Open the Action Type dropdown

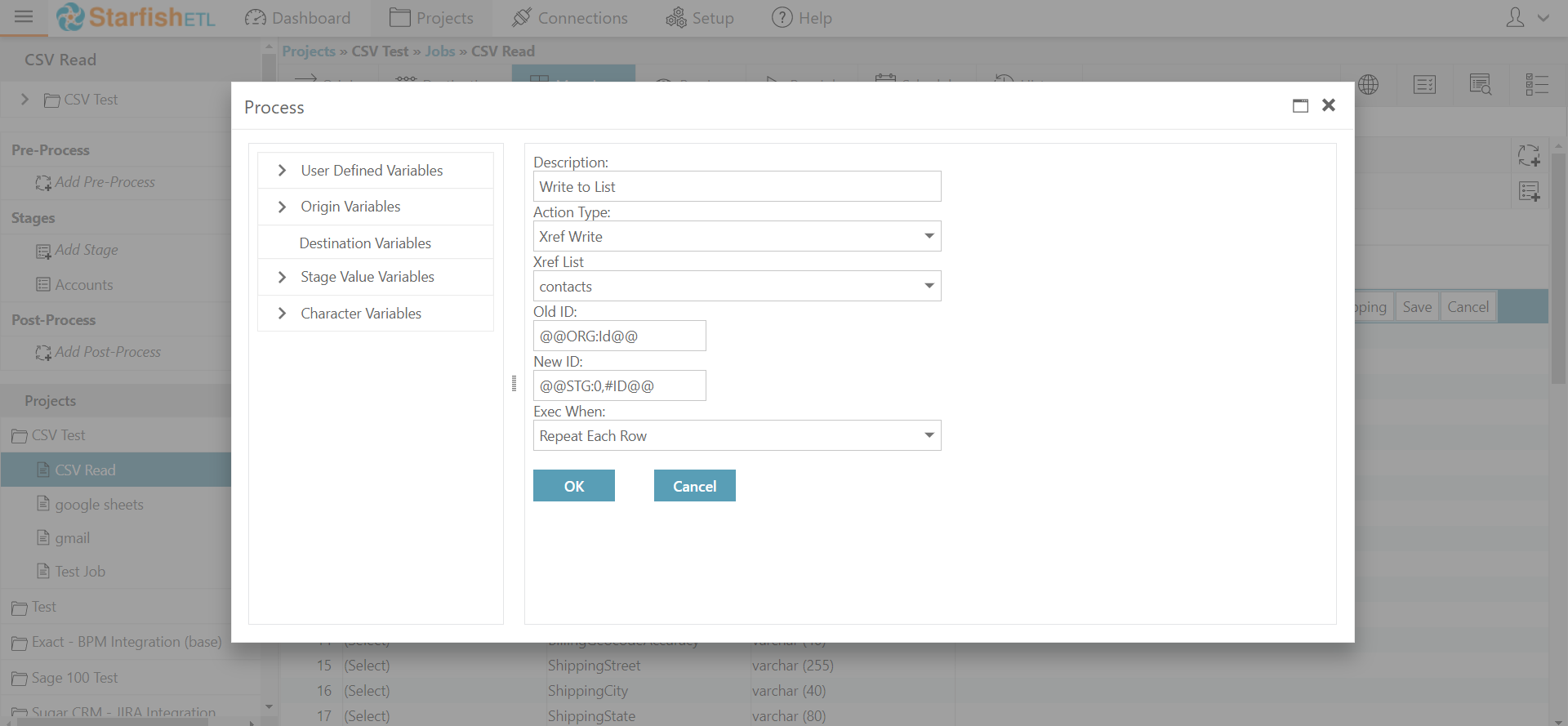click(737, 236)
